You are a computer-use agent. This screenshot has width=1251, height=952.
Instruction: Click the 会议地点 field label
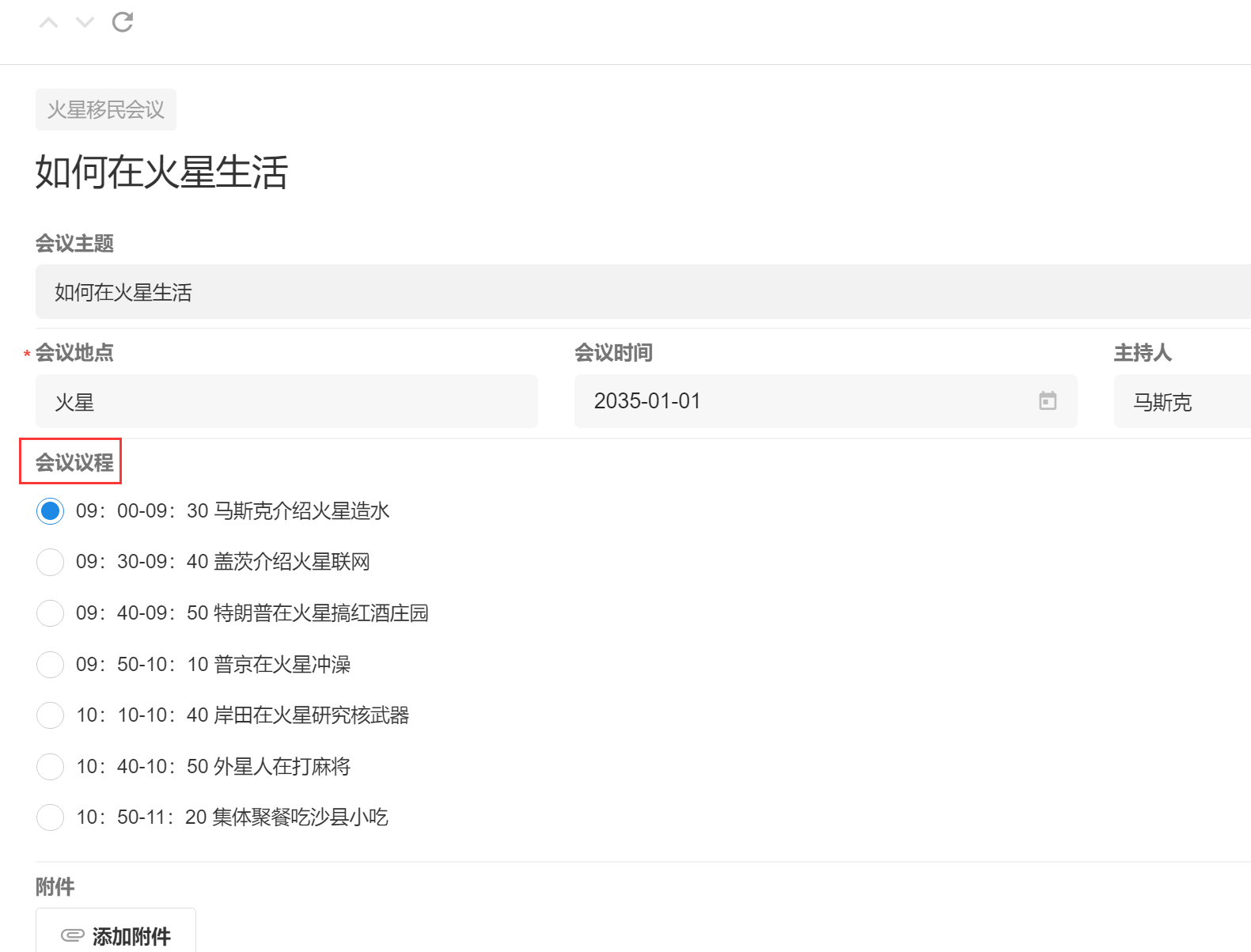coord(74,352)
